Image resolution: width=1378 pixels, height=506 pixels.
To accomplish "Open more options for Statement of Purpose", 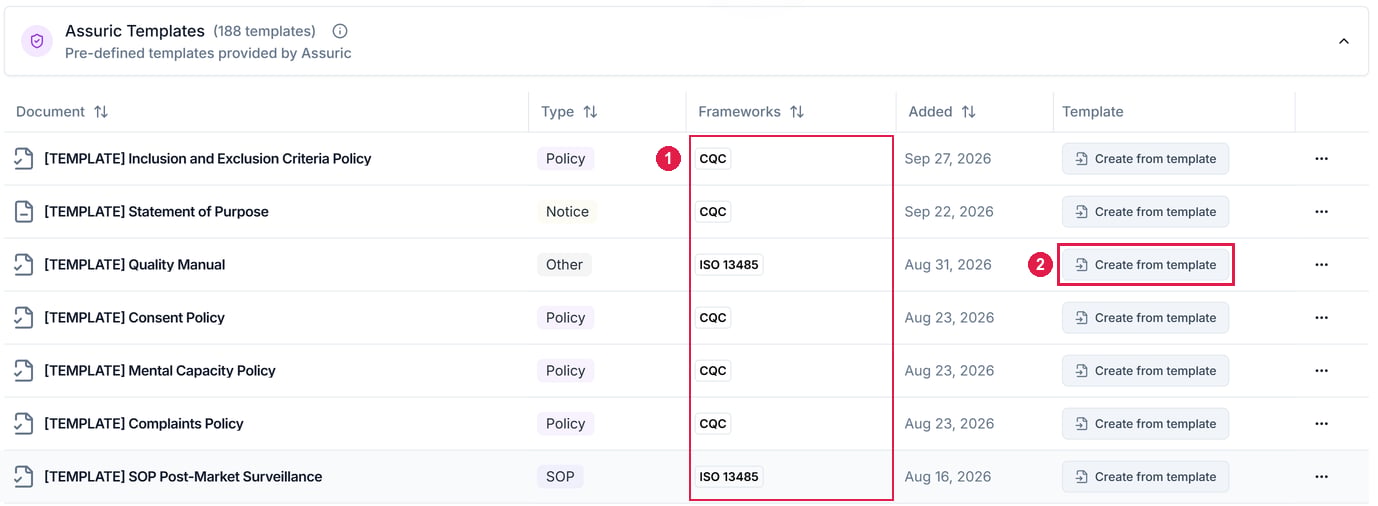I will [x=1321, y=212].
